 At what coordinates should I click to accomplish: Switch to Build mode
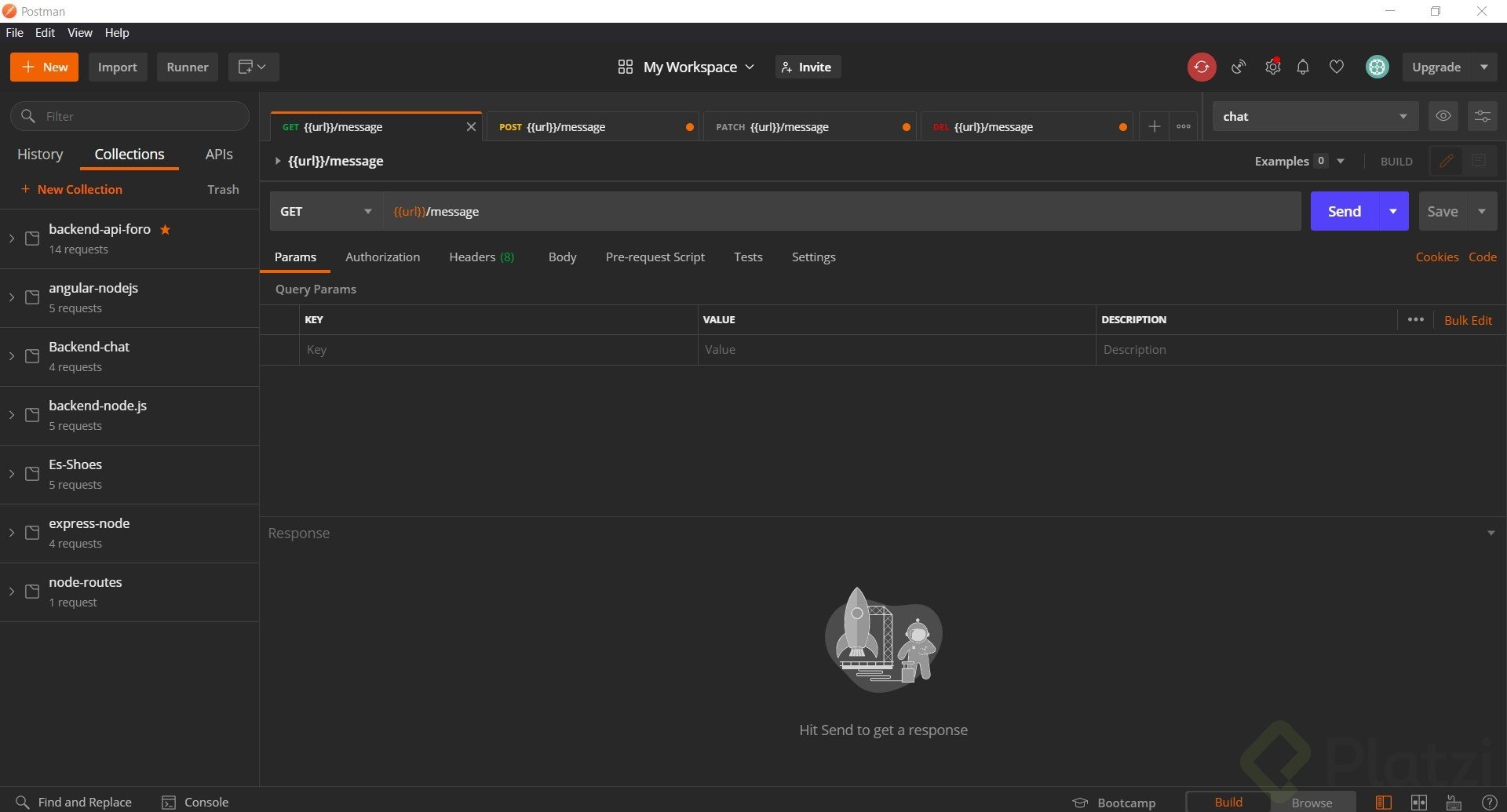pos(1228,802)
